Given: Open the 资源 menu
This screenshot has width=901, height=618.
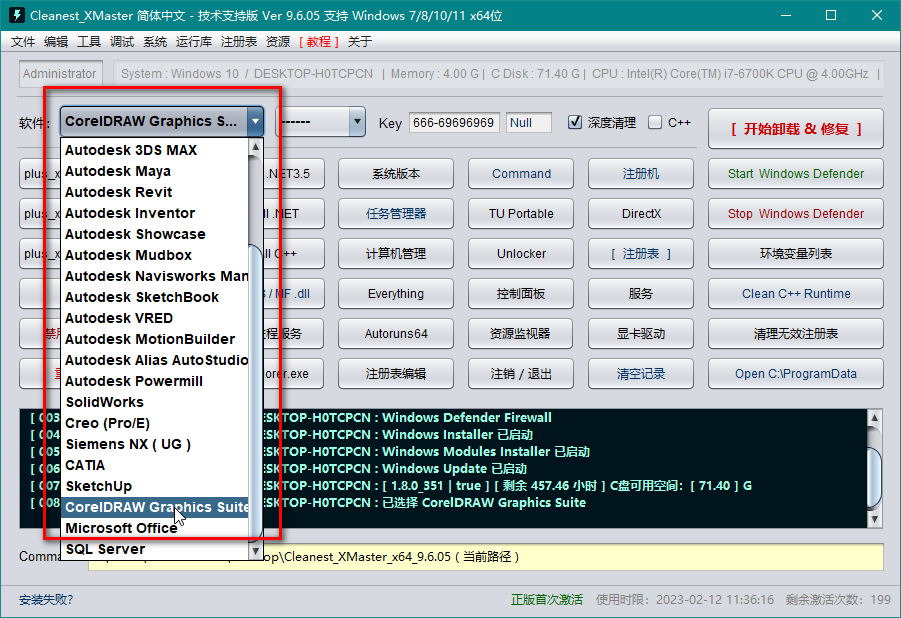Looking at the screenshot, I should (278, 42).
